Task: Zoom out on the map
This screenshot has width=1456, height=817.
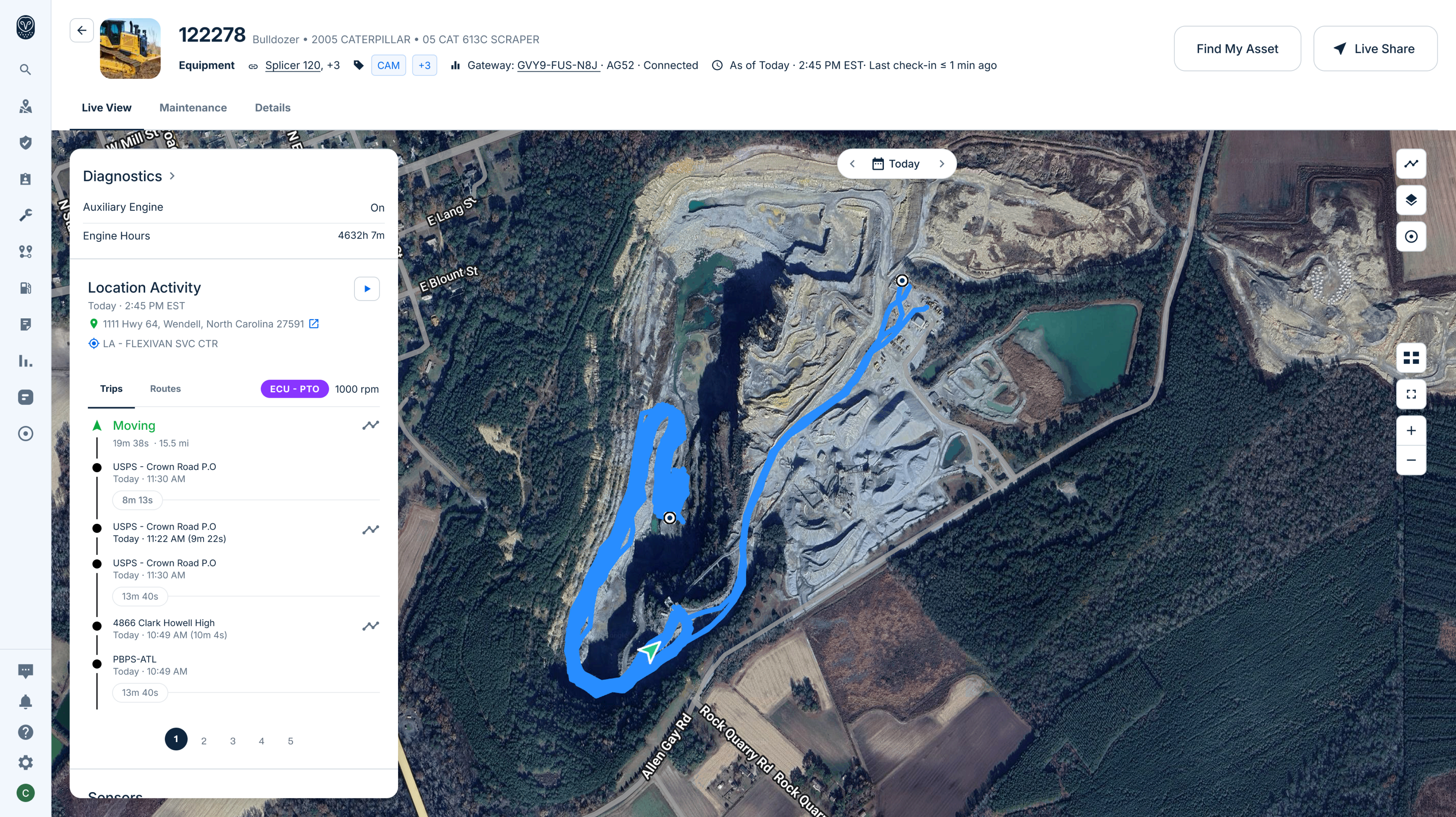Action: pyautogui.click(x=1411, y=461)
